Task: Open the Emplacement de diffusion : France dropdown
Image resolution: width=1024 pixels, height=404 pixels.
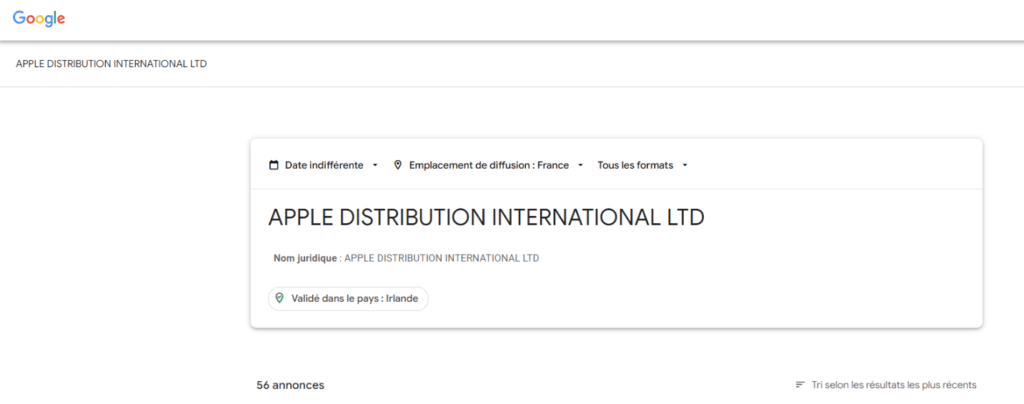Action: pos(489,165)
